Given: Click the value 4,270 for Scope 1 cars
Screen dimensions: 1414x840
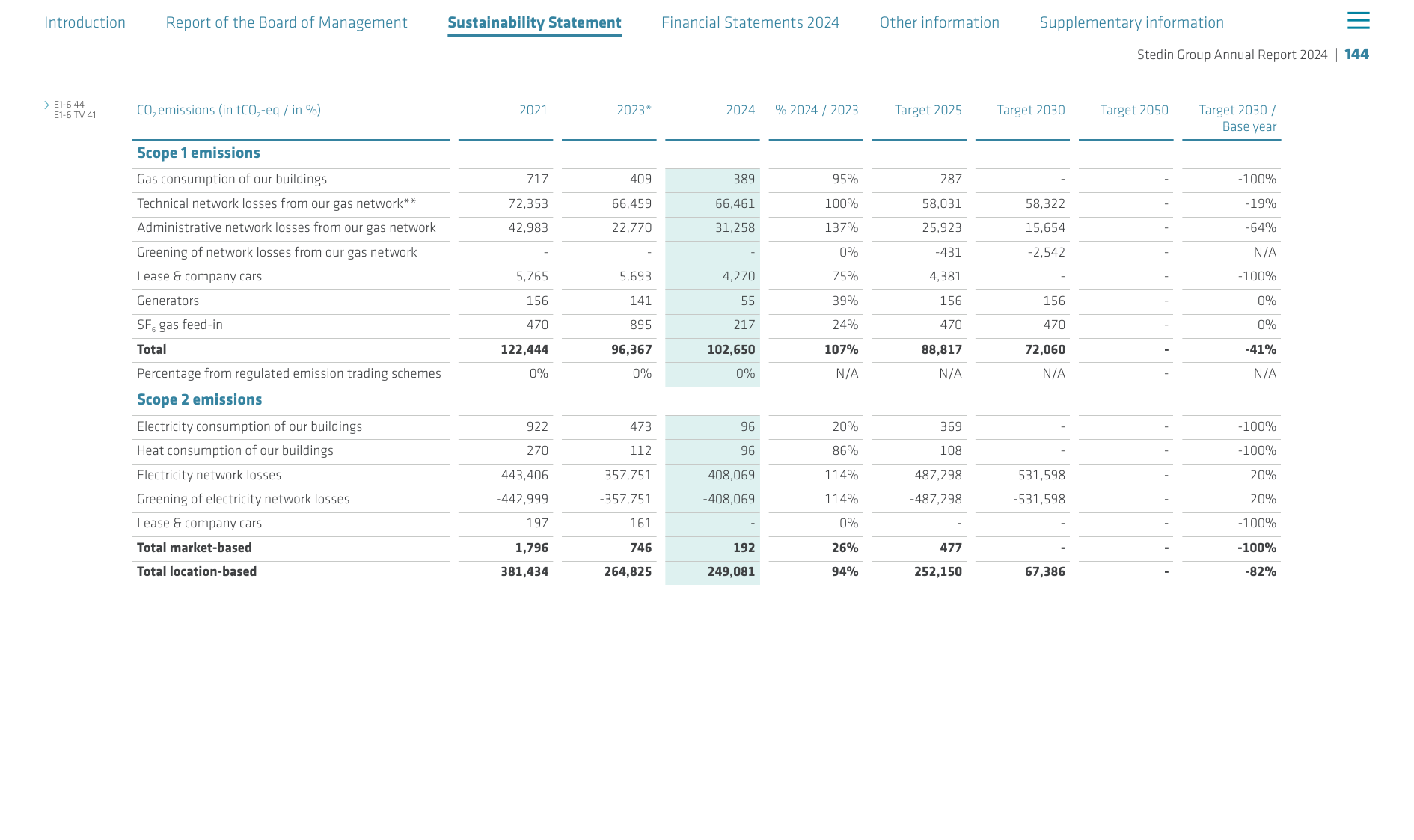Looking at the screenshot, I should pos(738,276).
